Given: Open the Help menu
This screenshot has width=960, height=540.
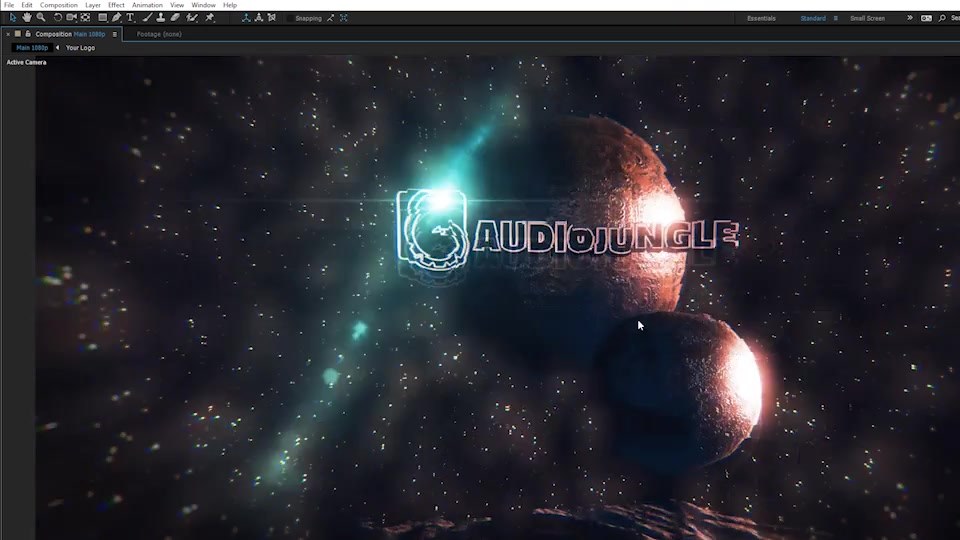Looking at the screenshot, I should click(x=230, y=5).
